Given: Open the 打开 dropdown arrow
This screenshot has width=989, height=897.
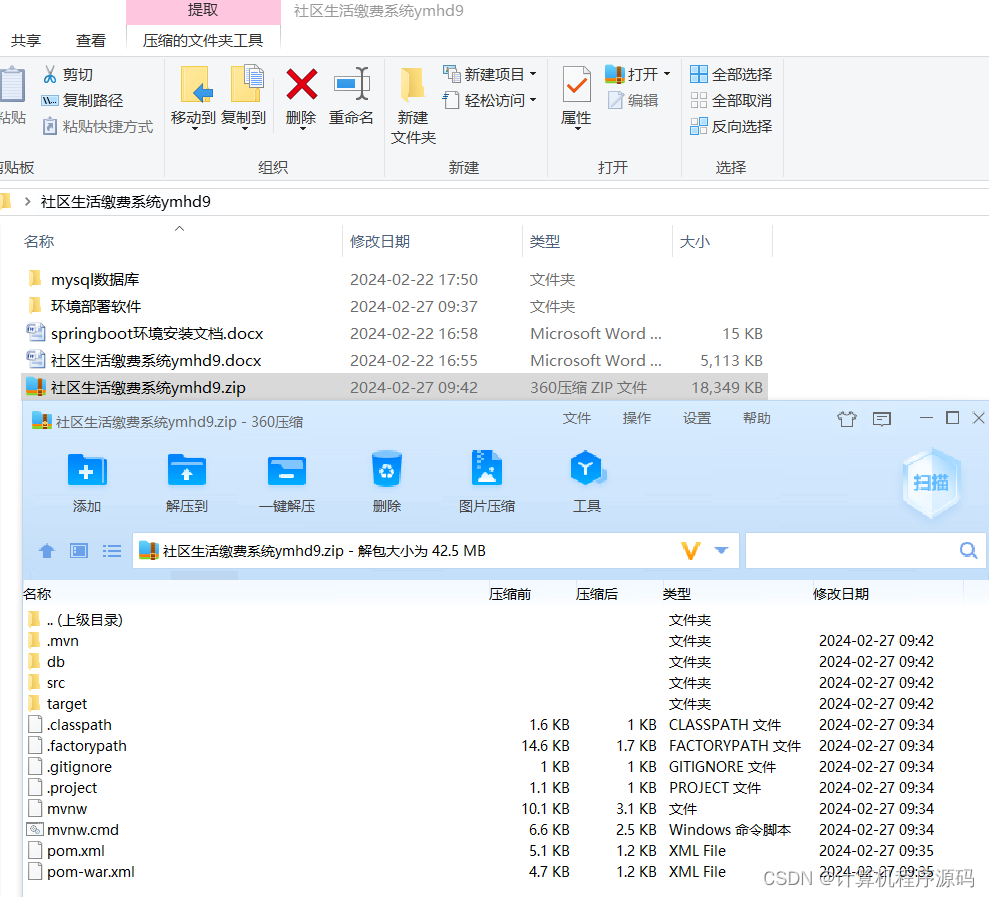Looking at the screenshot, I should [664, 73].
